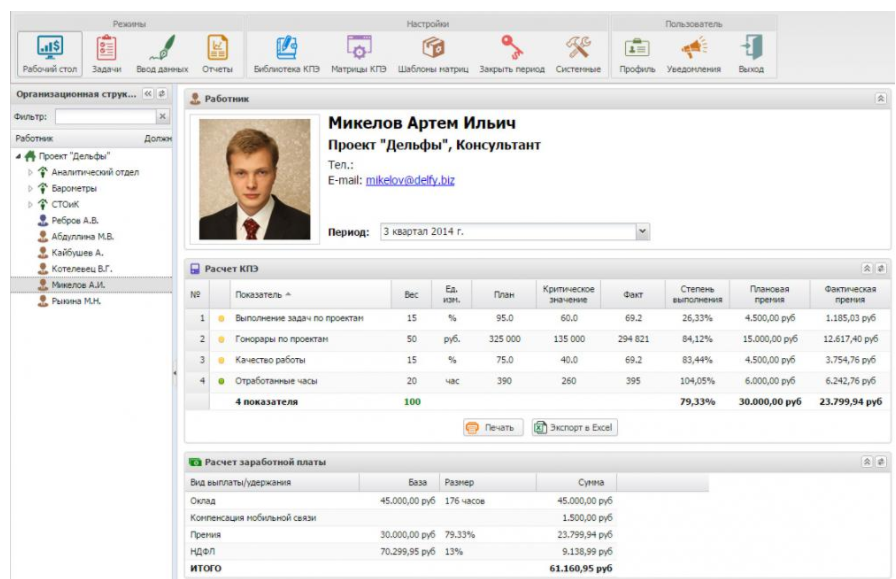The width and height of the screenshot is (896, 579).
Task: Open Библиотека КПЭ library
Action: [288, 48]
